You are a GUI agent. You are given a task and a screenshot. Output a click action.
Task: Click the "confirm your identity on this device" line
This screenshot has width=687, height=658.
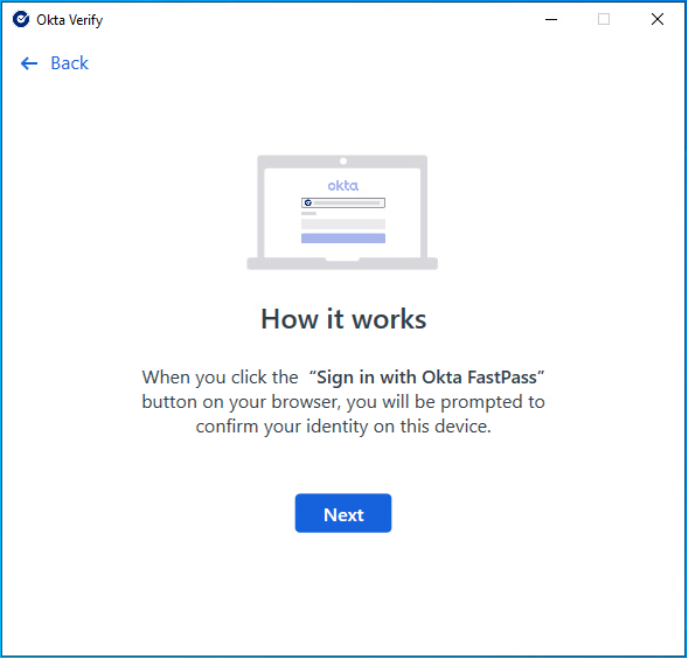[x=343, y=426]
